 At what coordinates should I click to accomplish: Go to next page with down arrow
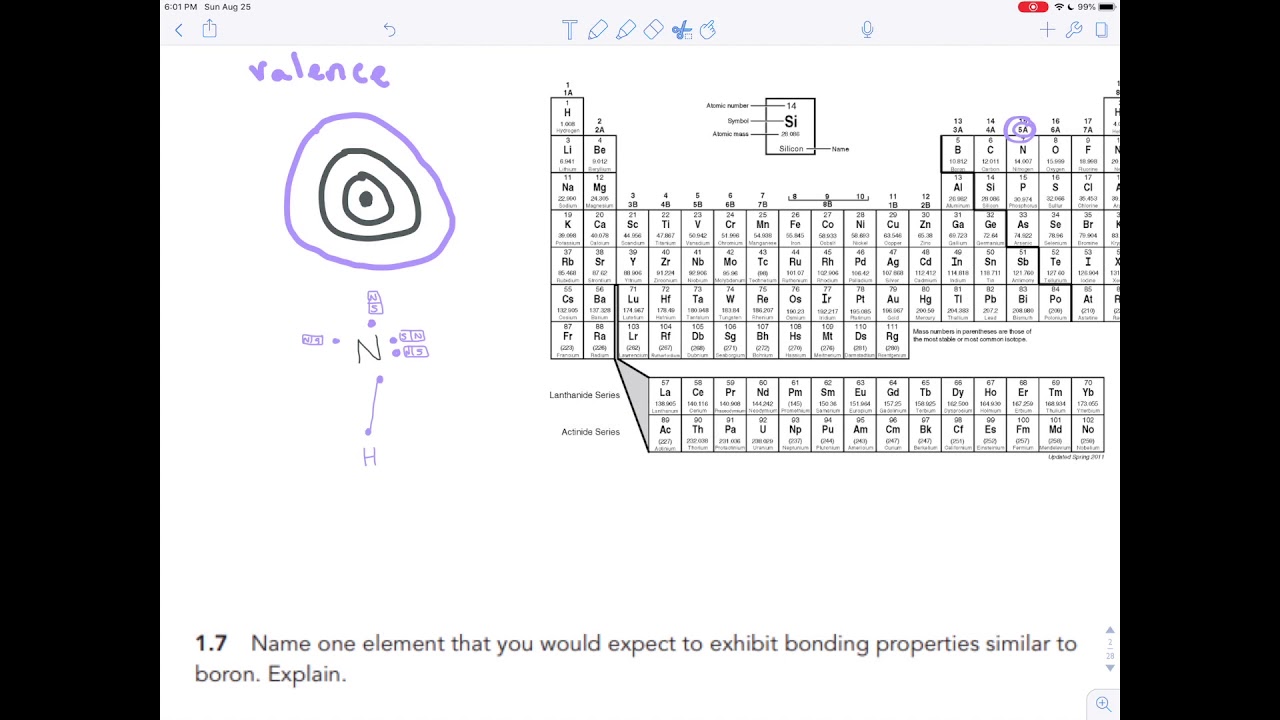tap(1109, 668)
